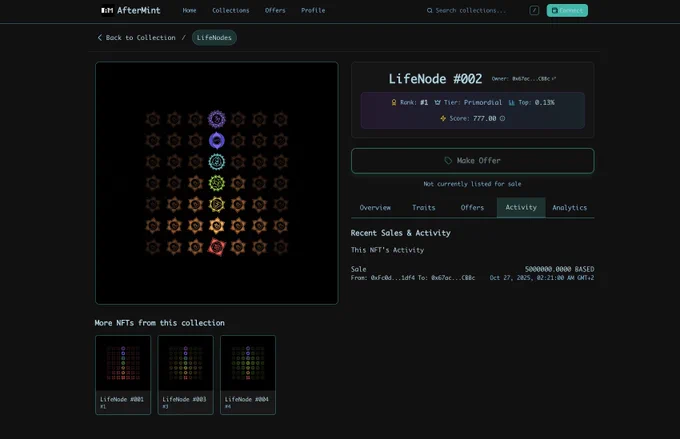Open the Collections menu item
Image resolution: width=680 pixels, height=439 pixels.
click(231, 10)
